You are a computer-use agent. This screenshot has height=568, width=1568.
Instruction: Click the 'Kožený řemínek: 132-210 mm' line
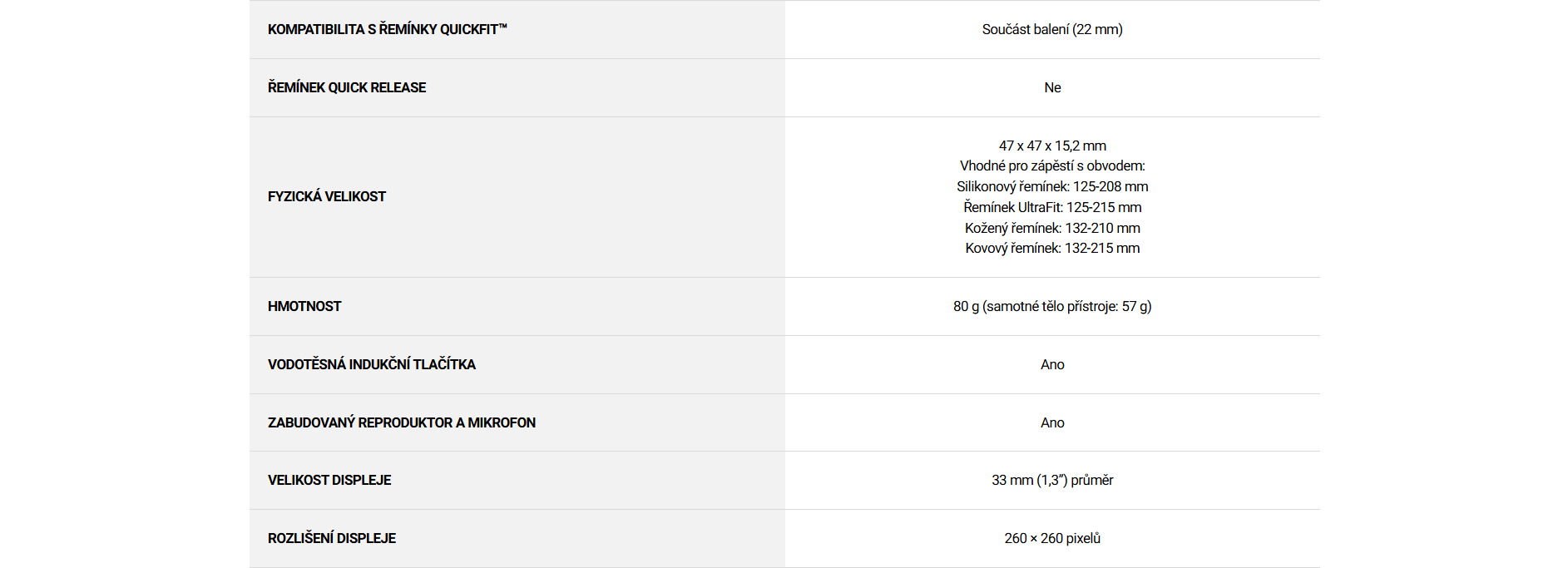(x=1052, y=228)
